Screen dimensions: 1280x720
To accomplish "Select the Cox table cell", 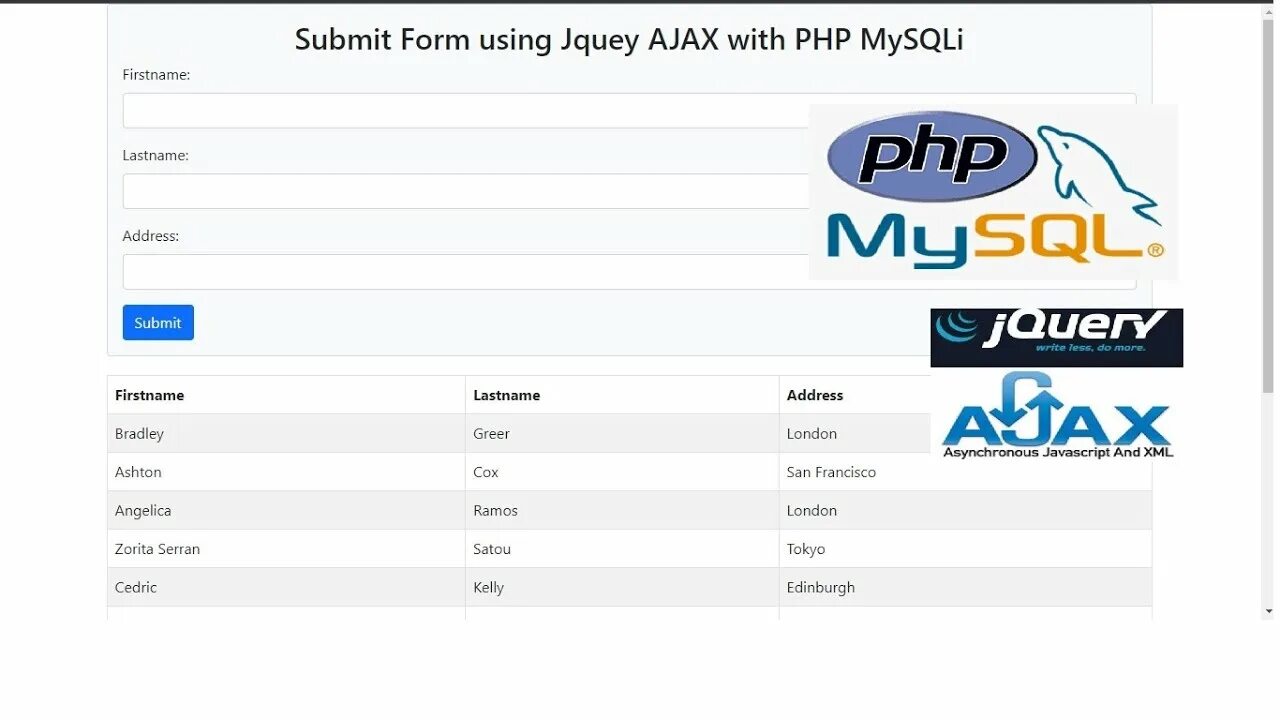I will 622,472.
